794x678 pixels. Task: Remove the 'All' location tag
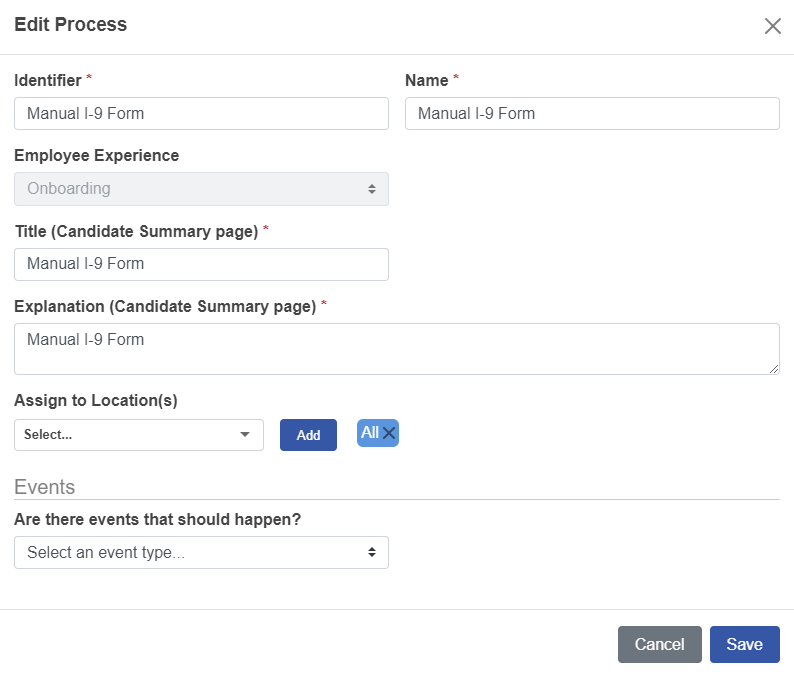click(389, 433)
